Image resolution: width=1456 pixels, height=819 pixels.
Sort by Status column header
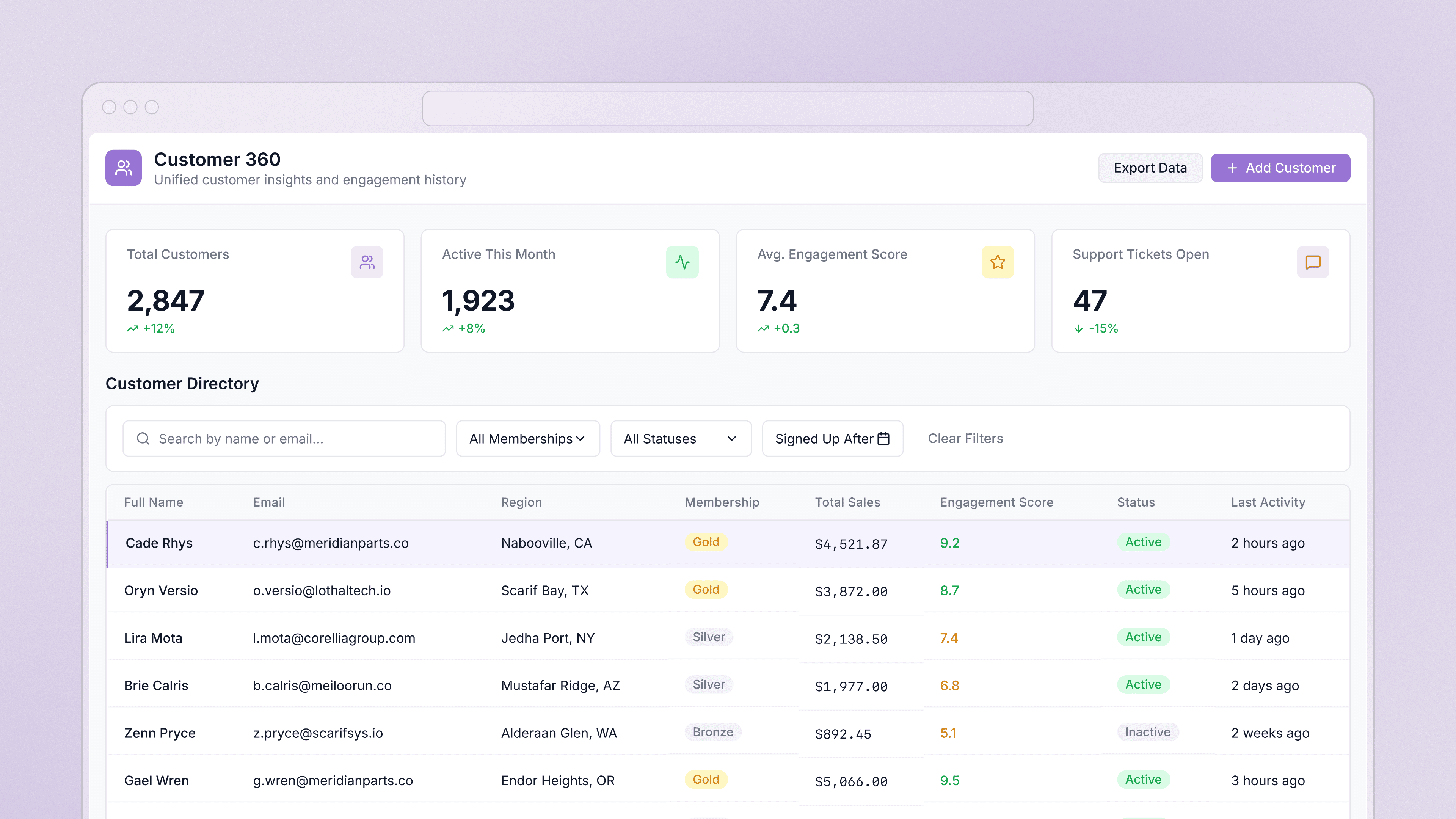tap(1136, 502)
